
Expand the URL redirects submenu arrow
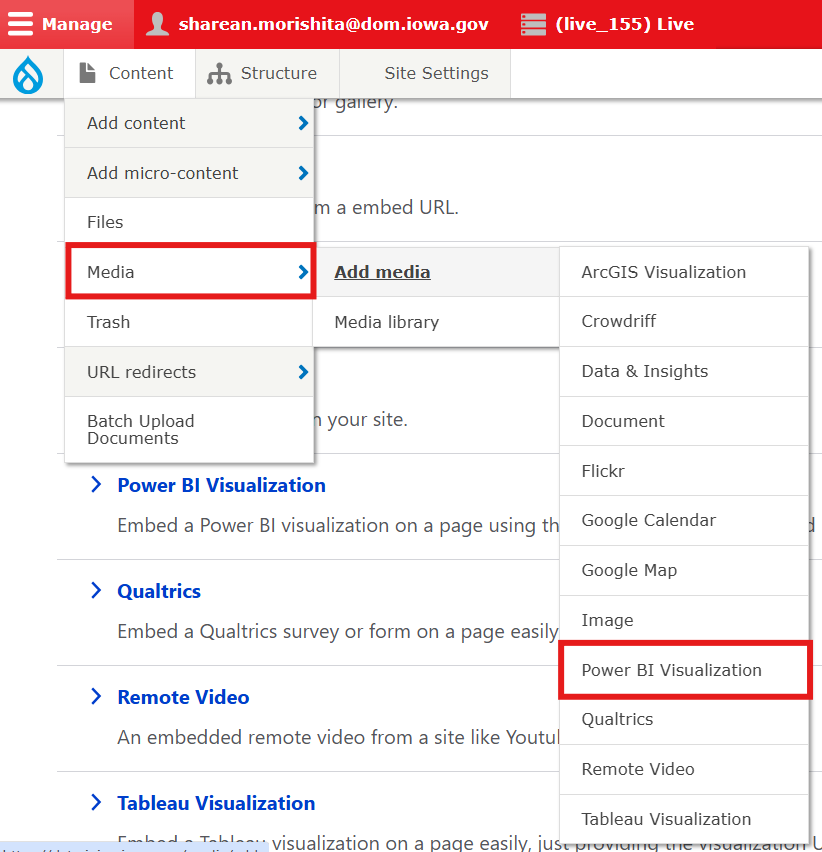[x=303, y=372]
